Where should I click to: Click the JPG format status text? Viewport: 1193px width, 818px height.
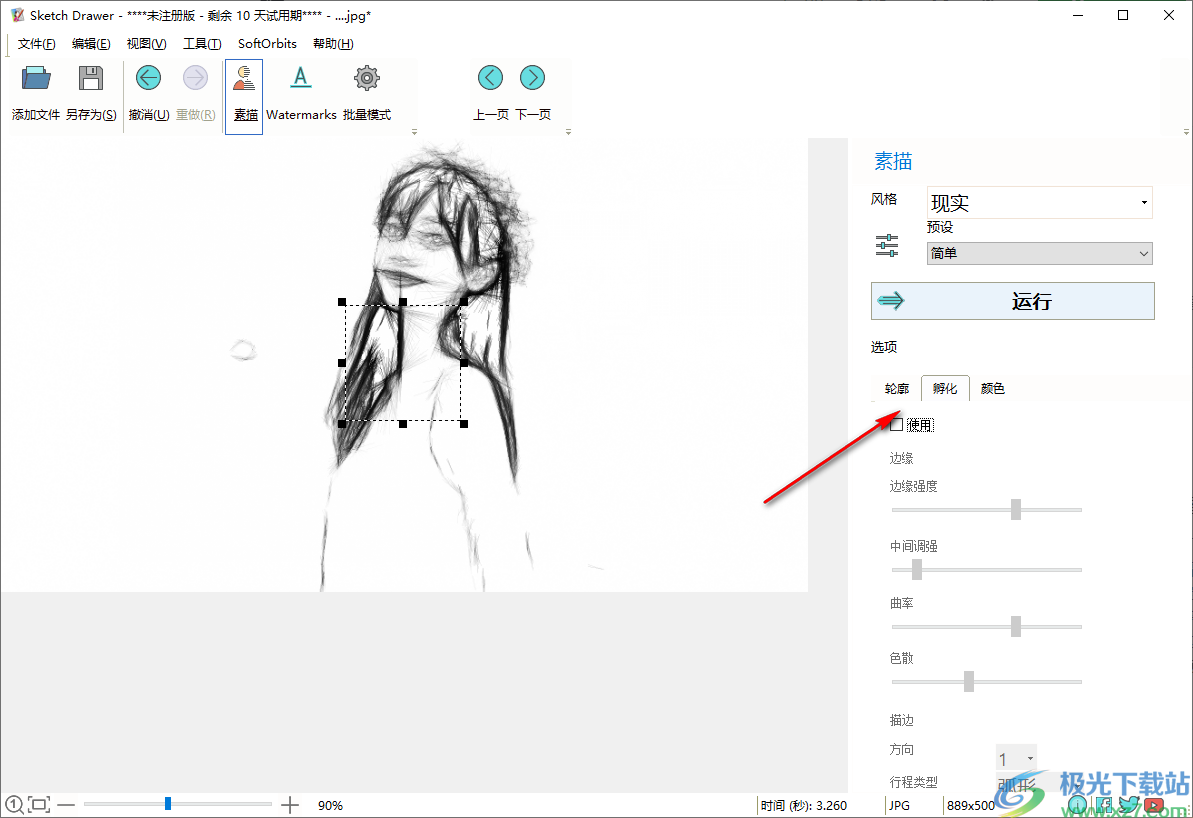[899, 805]
